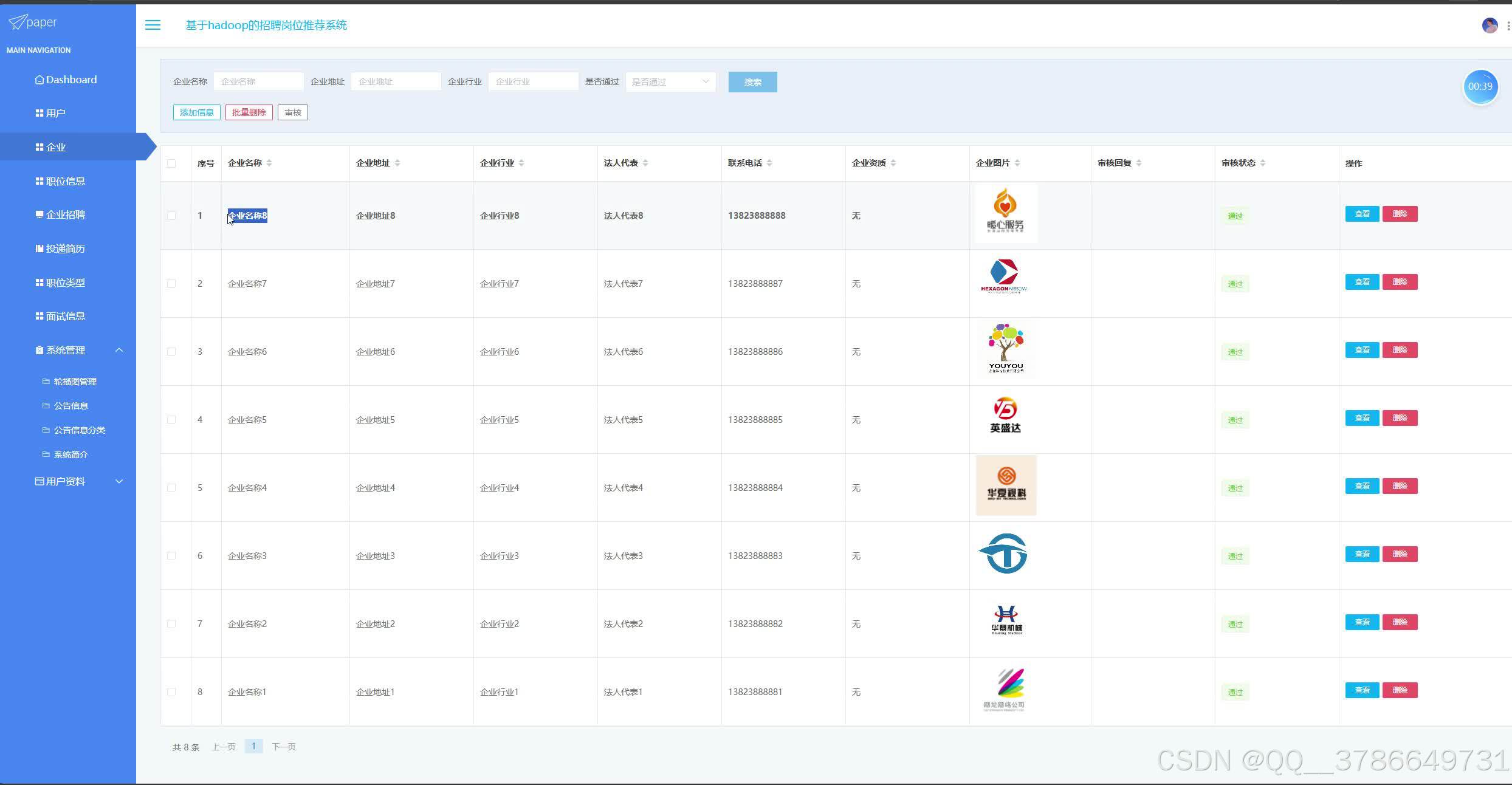Open 面试信息 in the sidebar
Screen dimensions: 1512x785
60,316
